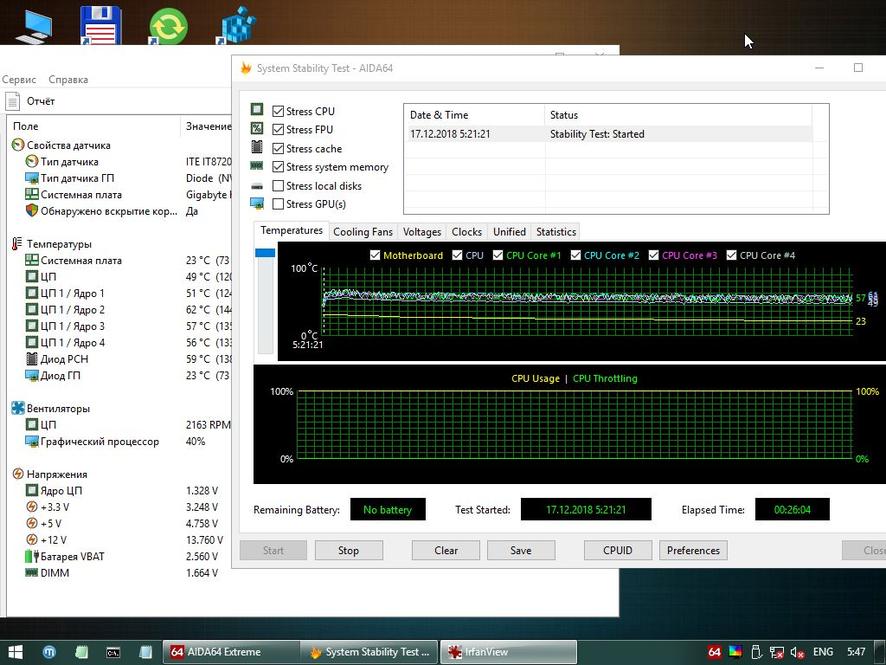
Task: Open the This PC desktop shortcut
Action: point(34,25)
